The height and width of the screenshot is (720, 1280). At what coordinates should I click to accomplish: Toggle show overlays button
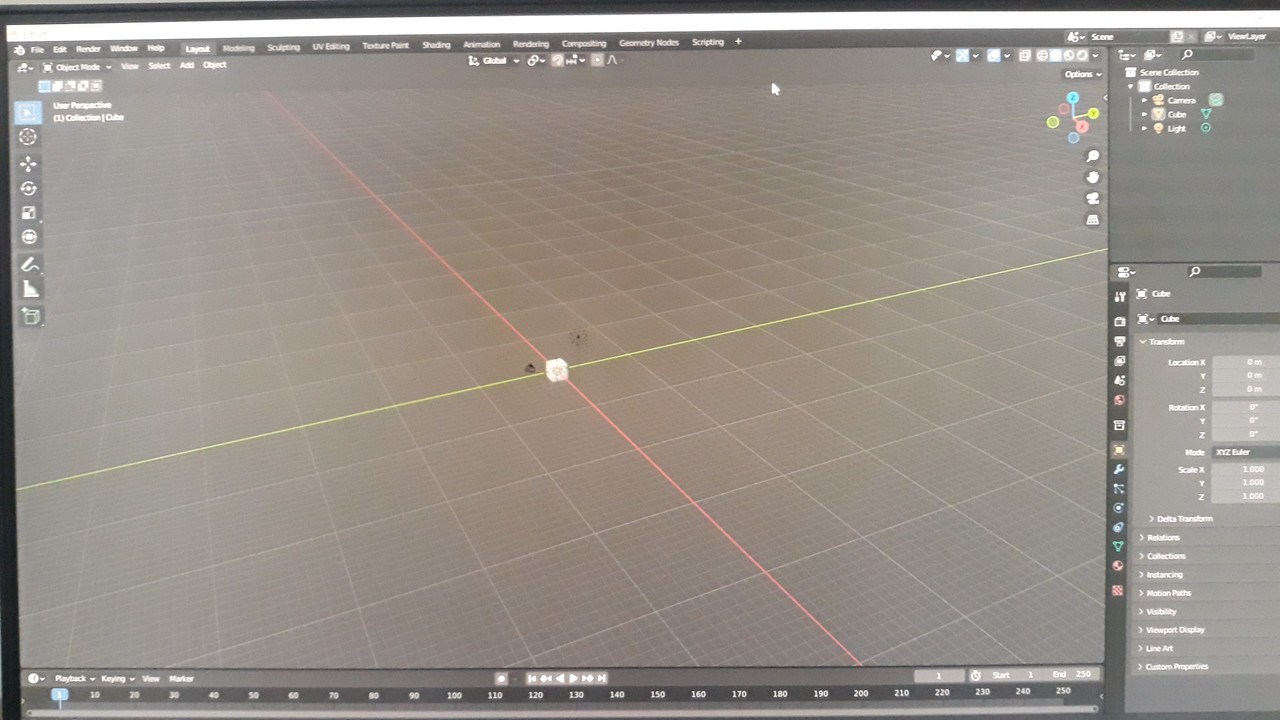(994, 56)
